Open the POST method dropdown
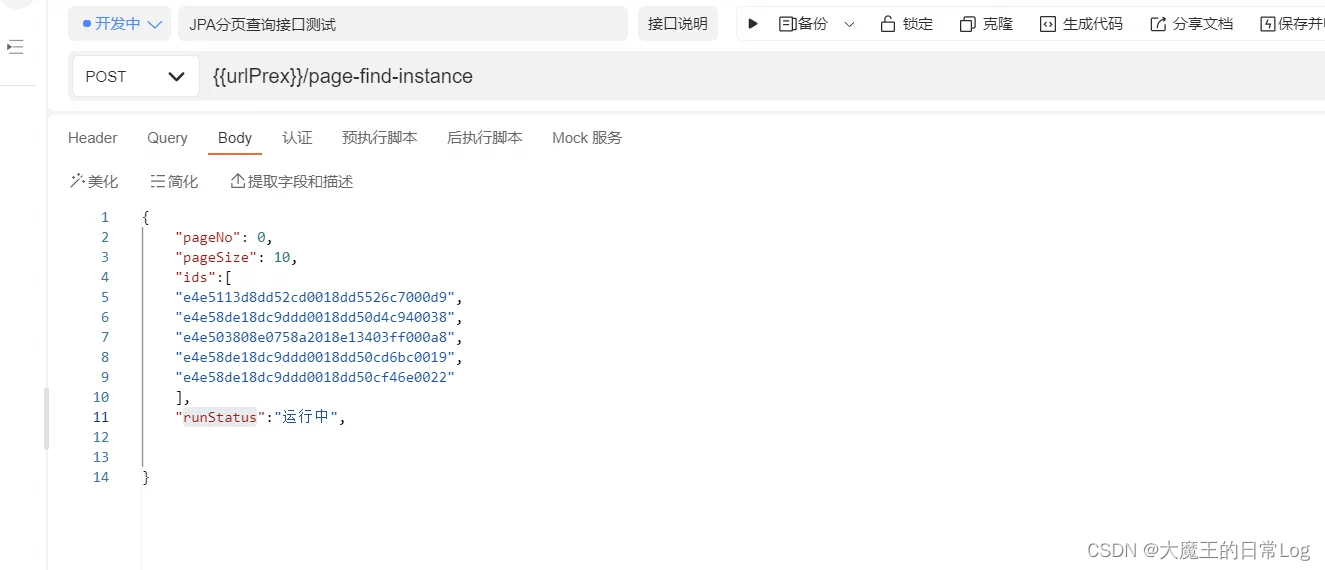1325x570 pixels. click(135, 76)
